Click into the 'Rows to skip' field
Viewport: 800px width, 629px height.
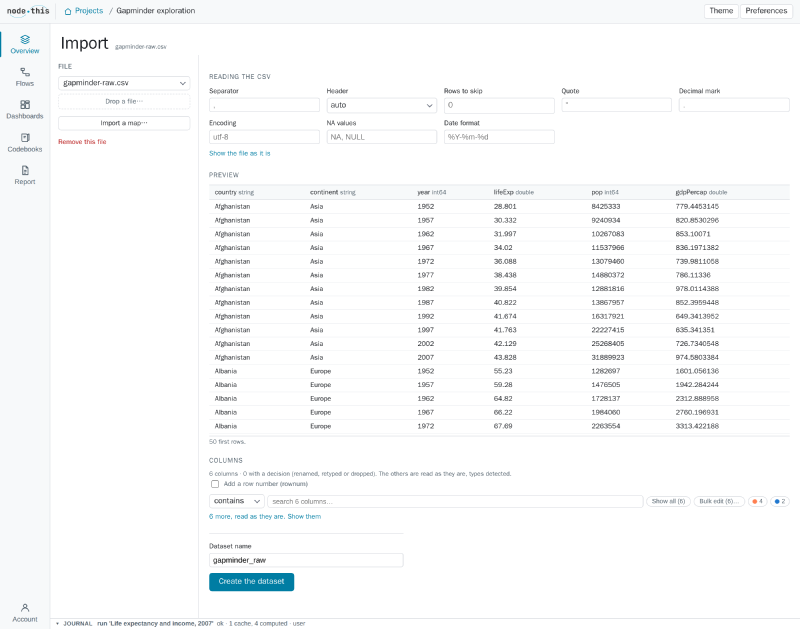pyautogui.click(x=499, y=105)
